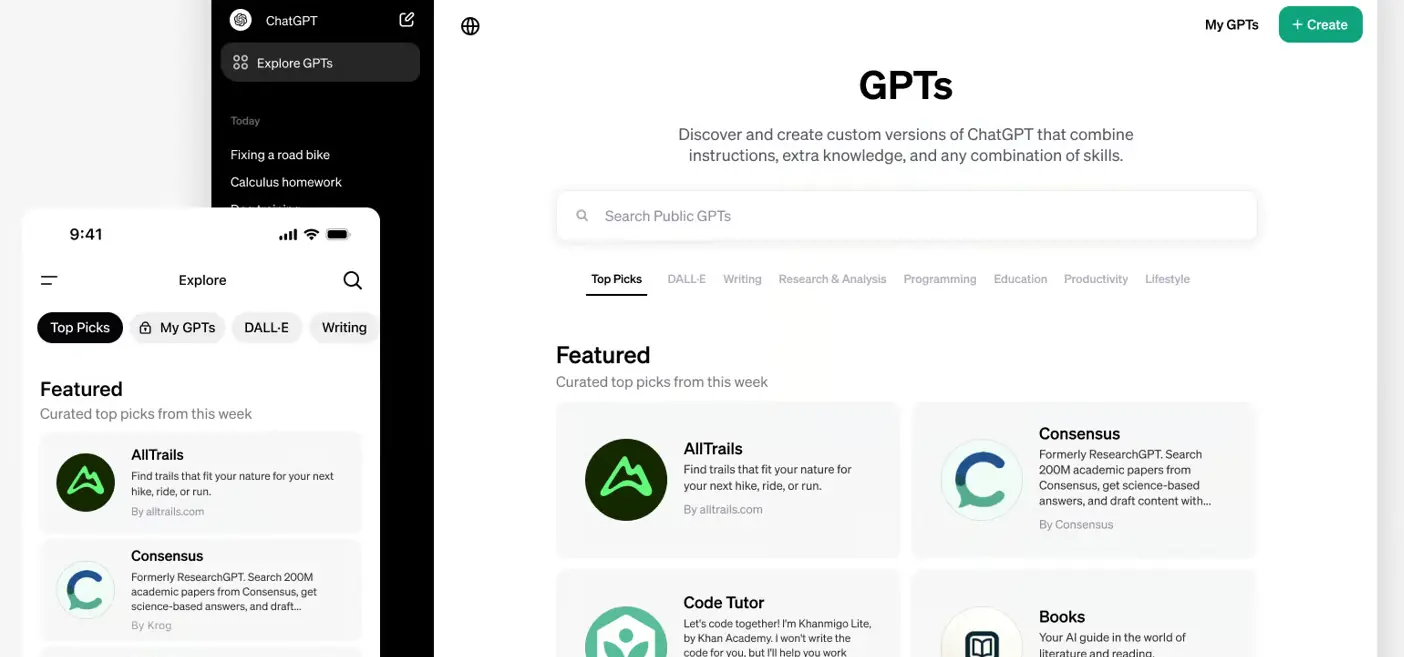Open the Code Tutor card title

pyautogui.click(x=723, y=603)
